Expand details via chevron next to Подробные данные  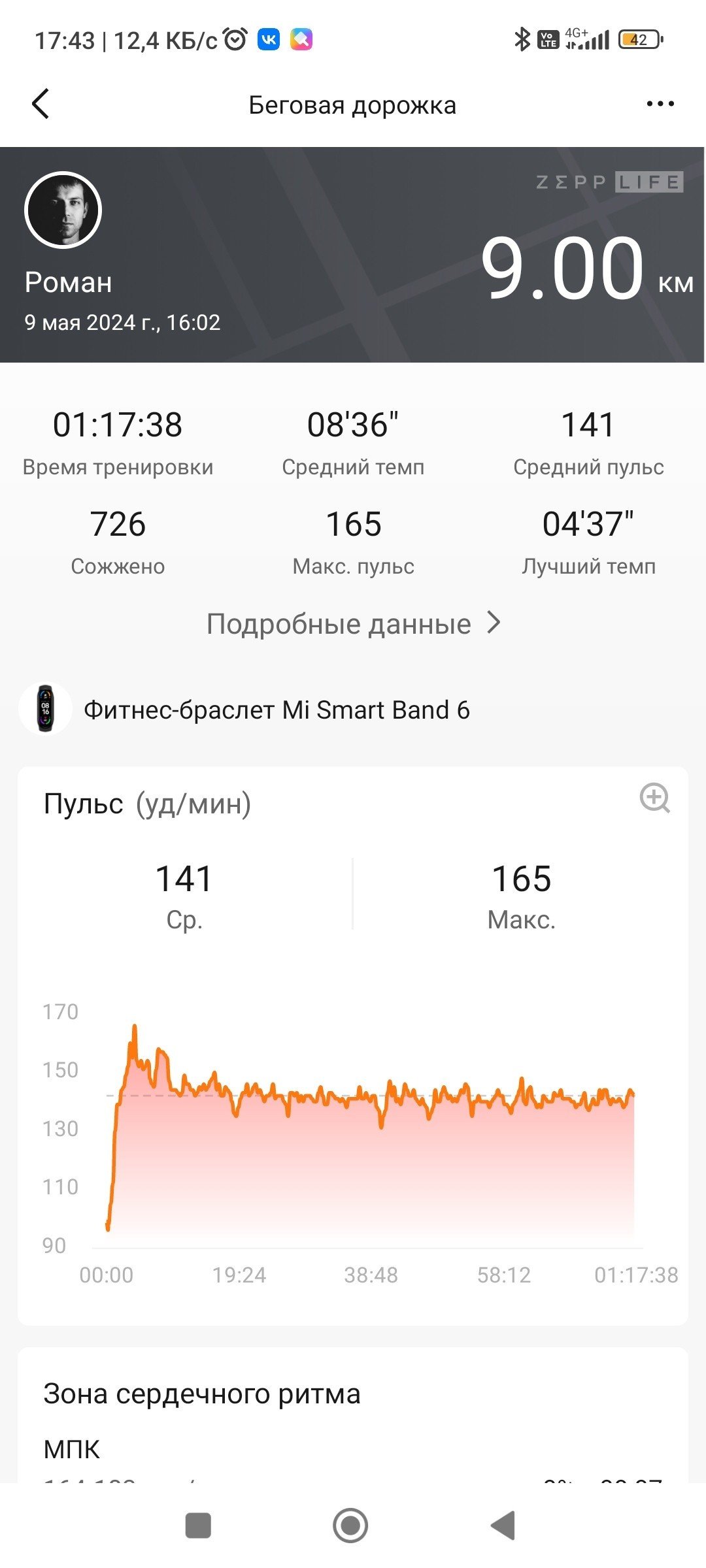(x=494, y=623)
